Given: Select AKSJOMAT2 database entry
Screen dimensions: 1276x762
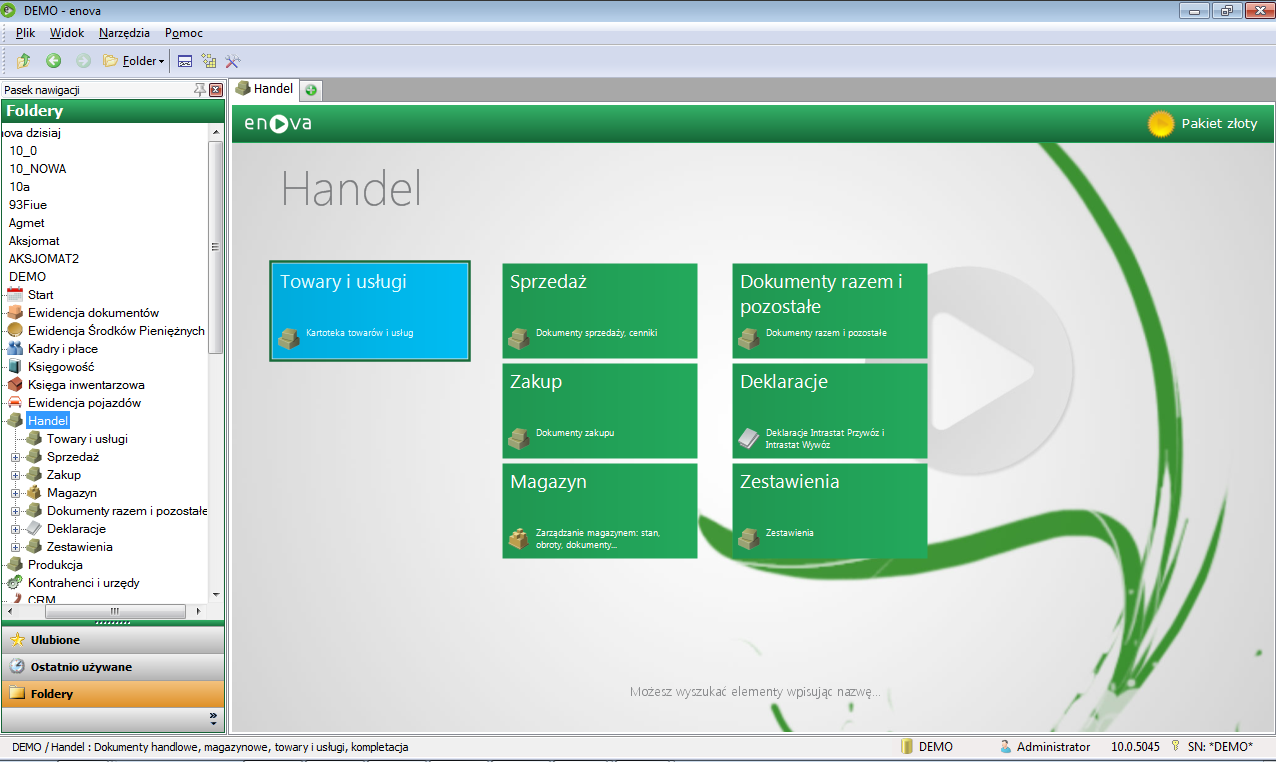Looking at the screenshot, I should (44, 259).
